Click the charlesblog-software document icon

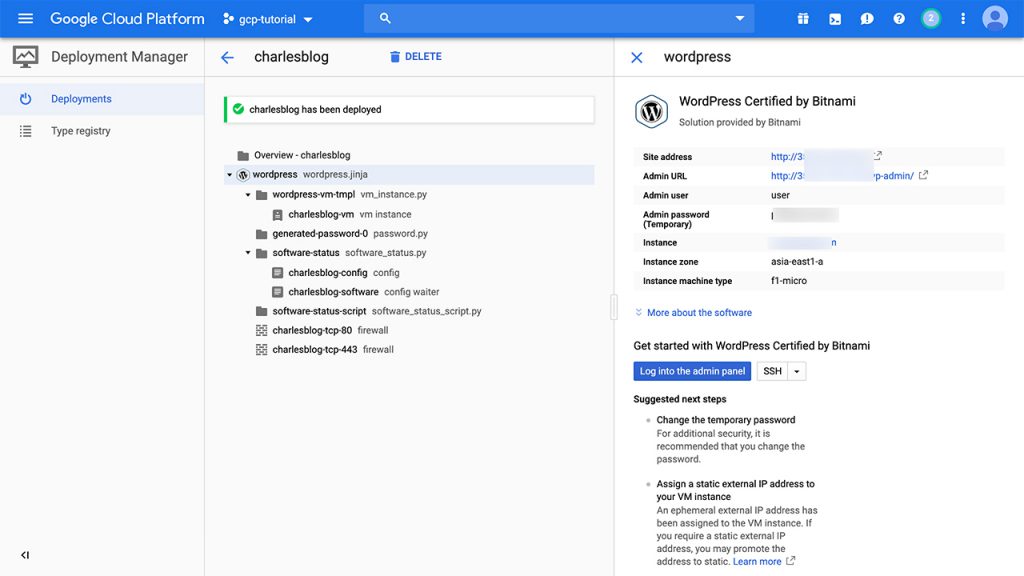click(x=278, y=292)
